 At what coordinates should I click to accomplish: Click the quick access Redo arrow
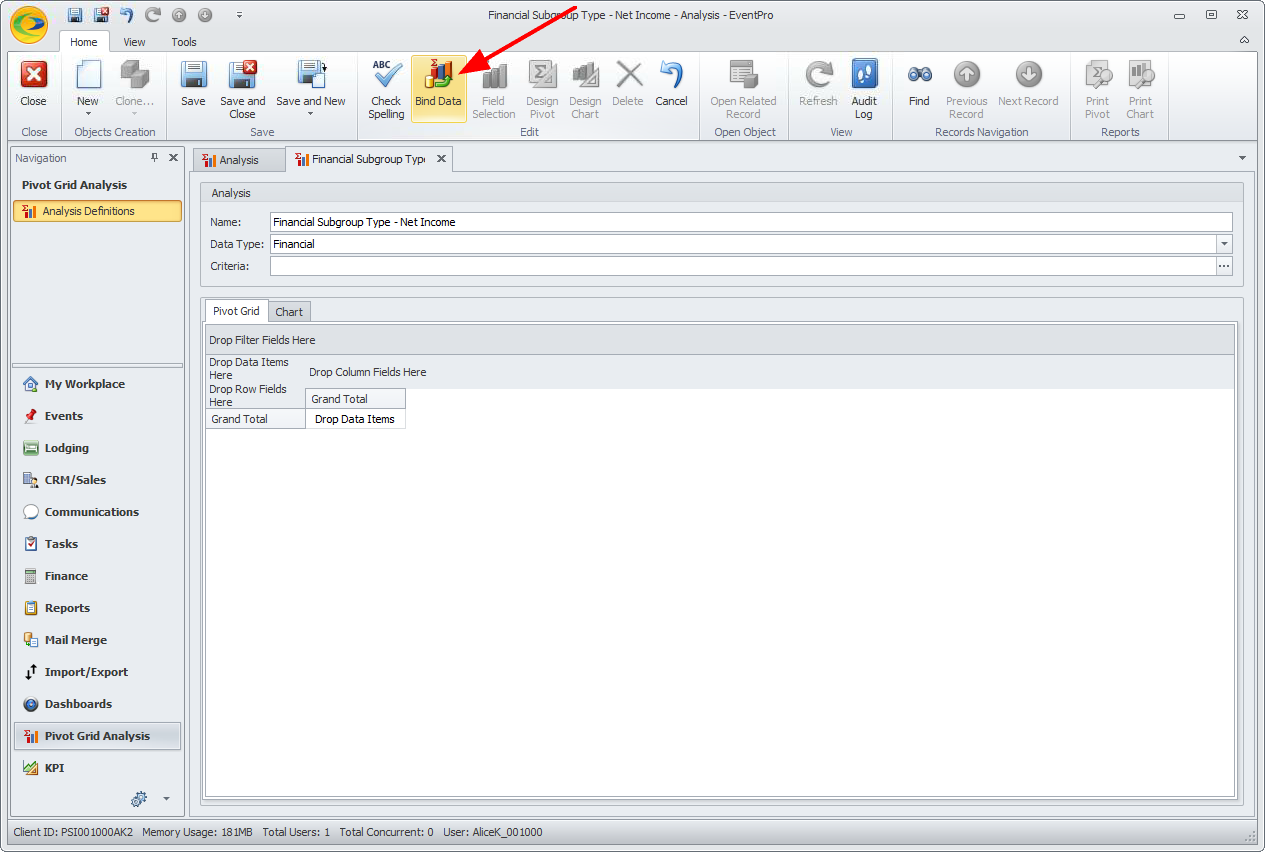153,15
